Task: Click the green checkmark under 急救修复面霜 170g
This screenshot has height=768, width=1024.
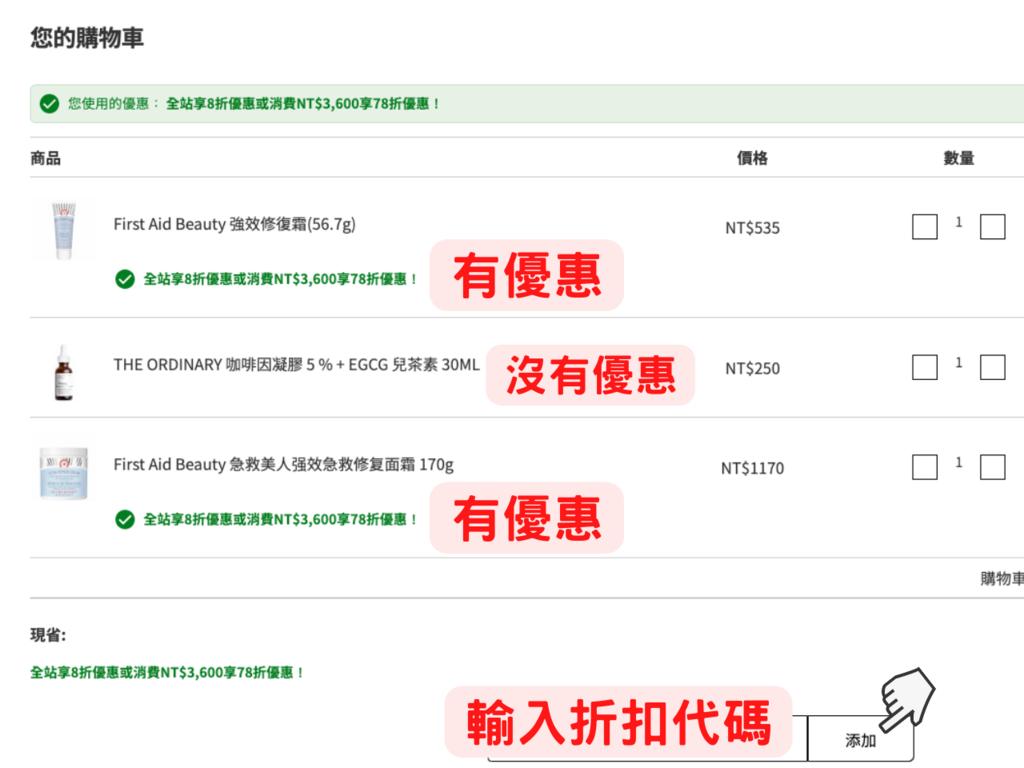Action: pos(125,519)
